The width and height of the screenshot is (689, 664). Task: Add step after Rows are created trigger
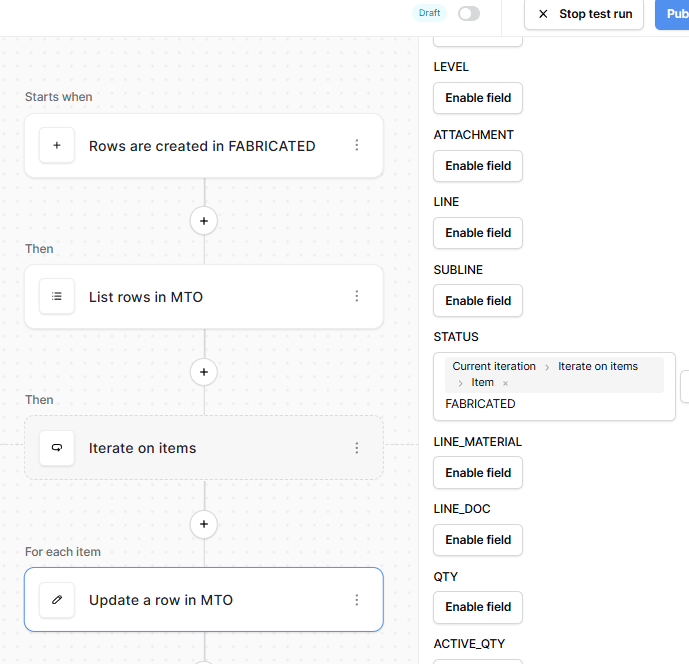(x=204, y=221)
